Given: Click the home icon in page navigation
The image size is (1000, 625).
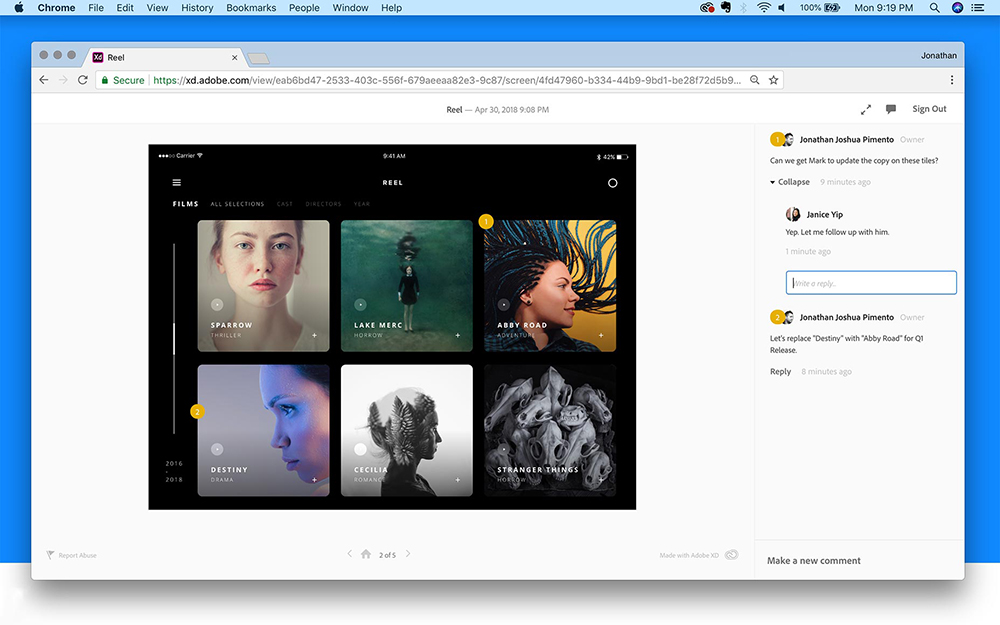Looking at the screenshot, I should pos(365,554).
